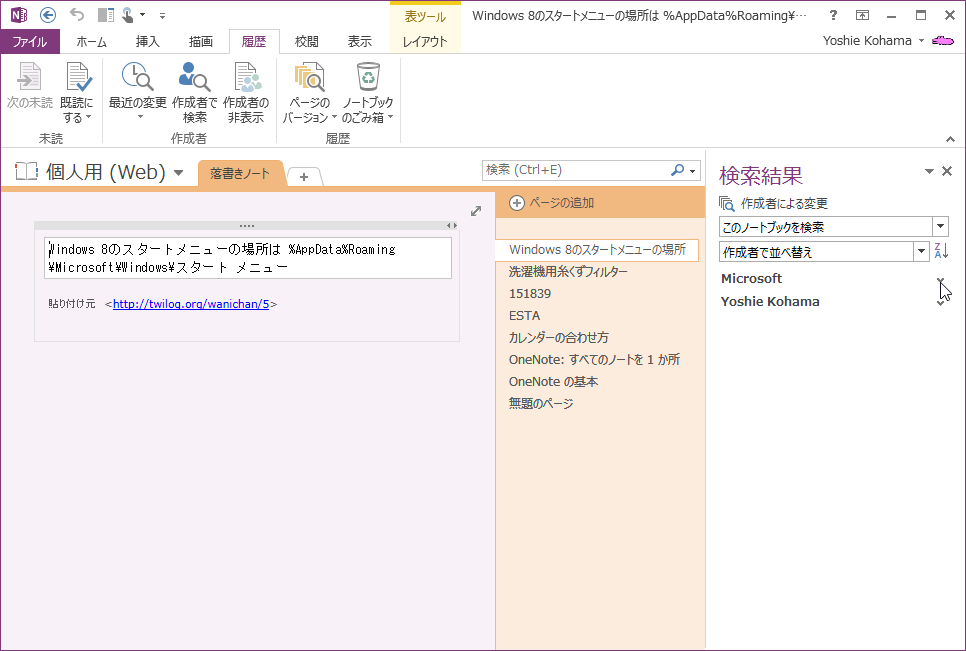This screenshot has width=966, height=651.
Task: Open the Windows 8のスタートメニューの場所 page
Action: coord(597,249)
